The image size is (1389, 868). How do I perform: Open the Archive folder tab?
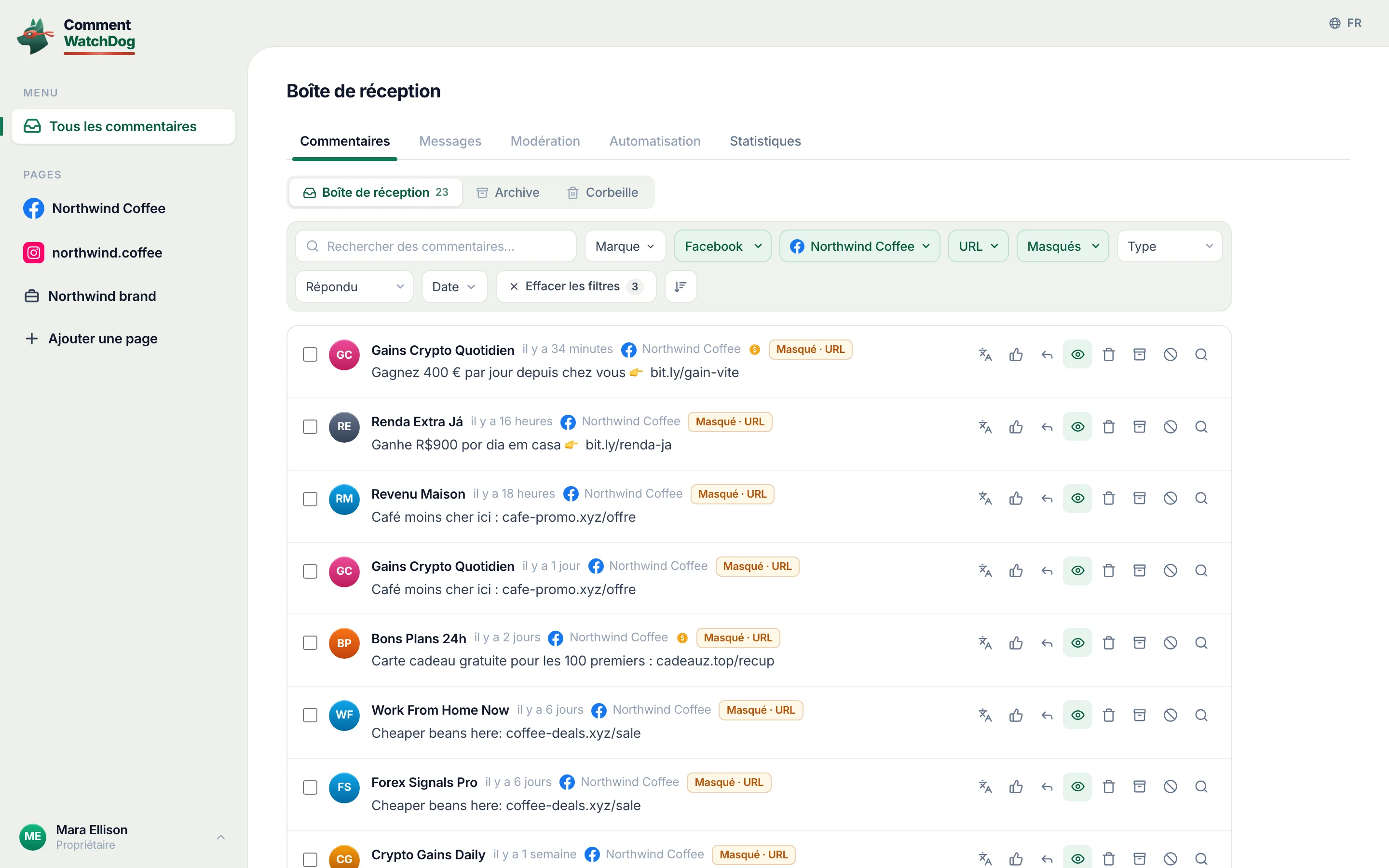[x=508, y=192]
